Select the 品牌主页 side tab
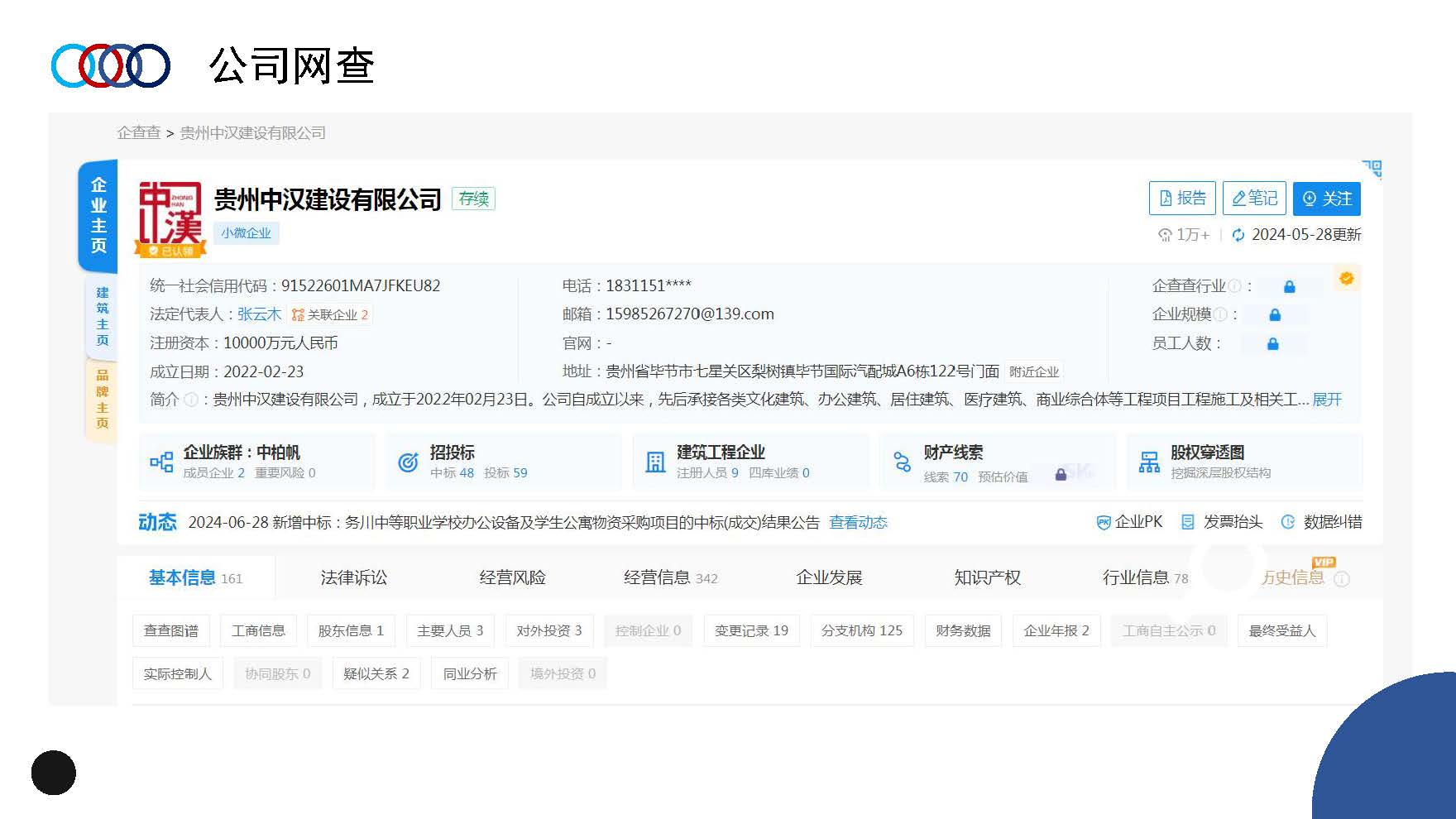1456x819 pixels. pos(102,399)
